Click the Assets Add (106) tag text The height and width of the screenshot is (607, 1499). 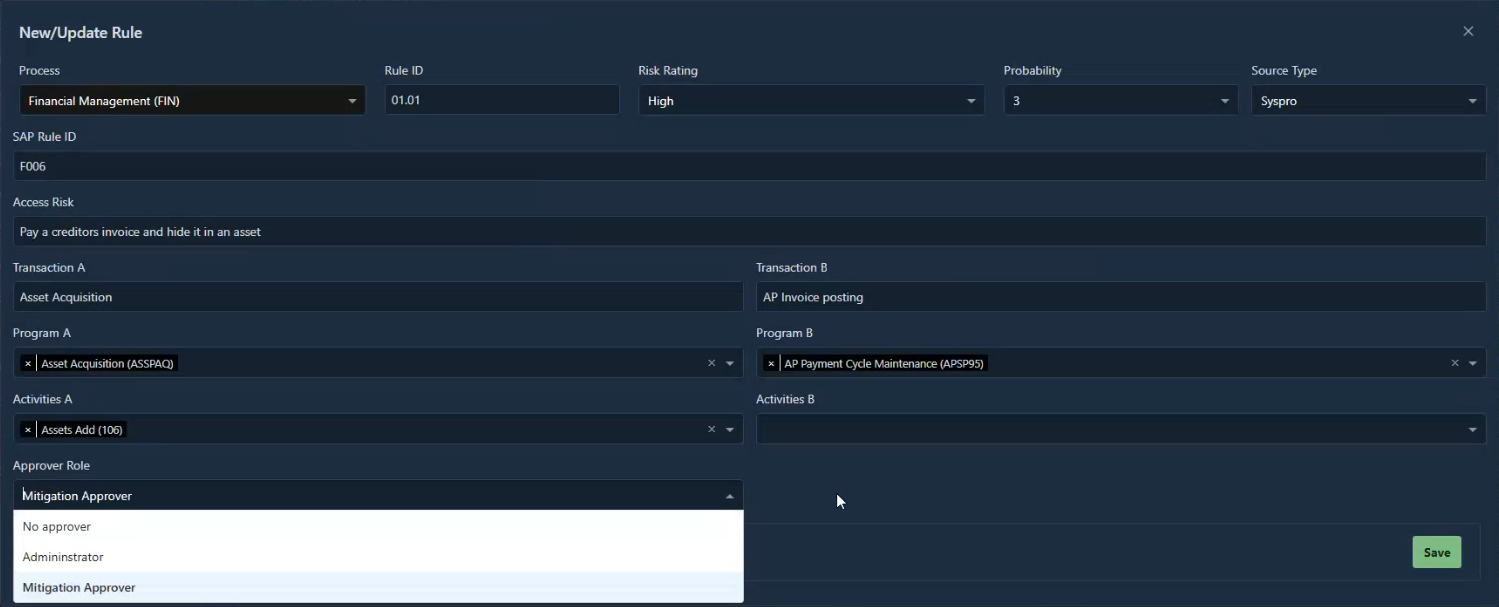[82, 429]
